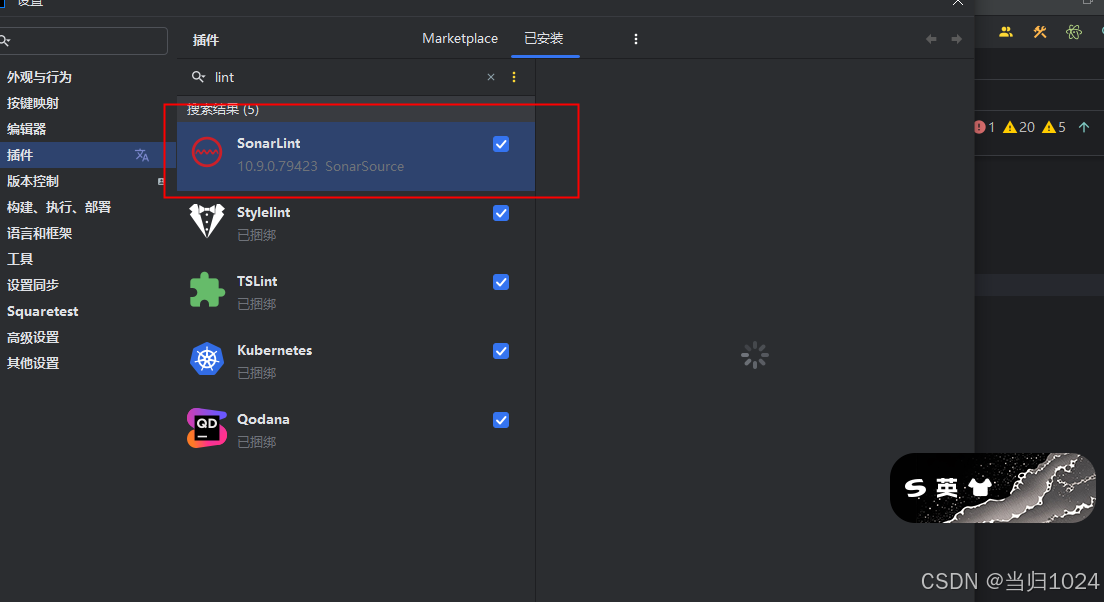1104x602 pixels.
Task: Open 其他设置 settings category
Action: coord(32,363)
